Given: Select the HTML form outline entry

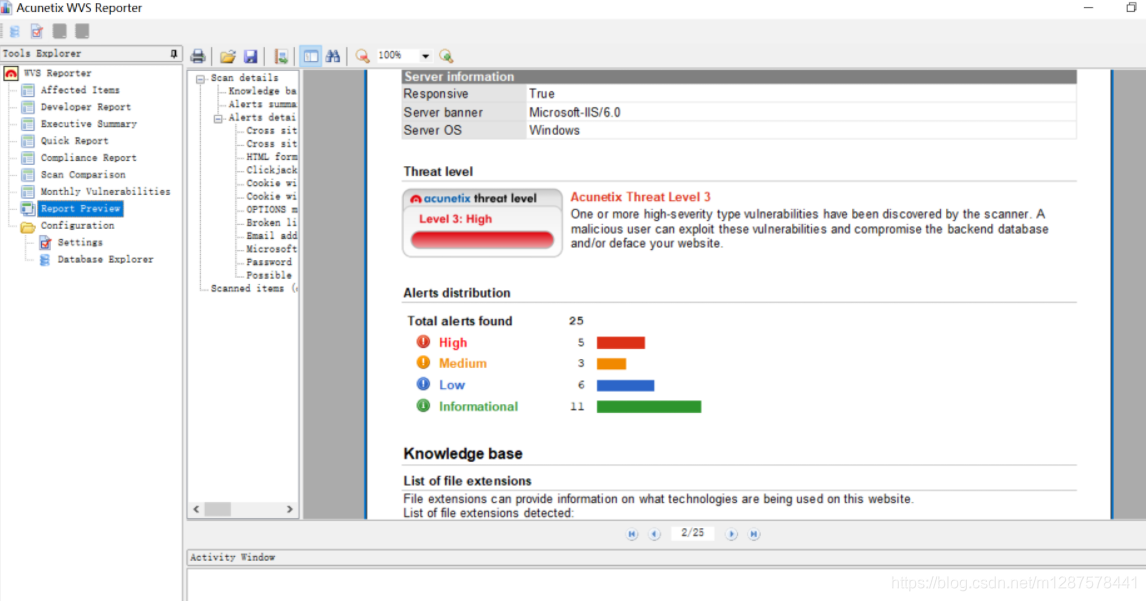Looking at the screenshot, I should point(272,156).
